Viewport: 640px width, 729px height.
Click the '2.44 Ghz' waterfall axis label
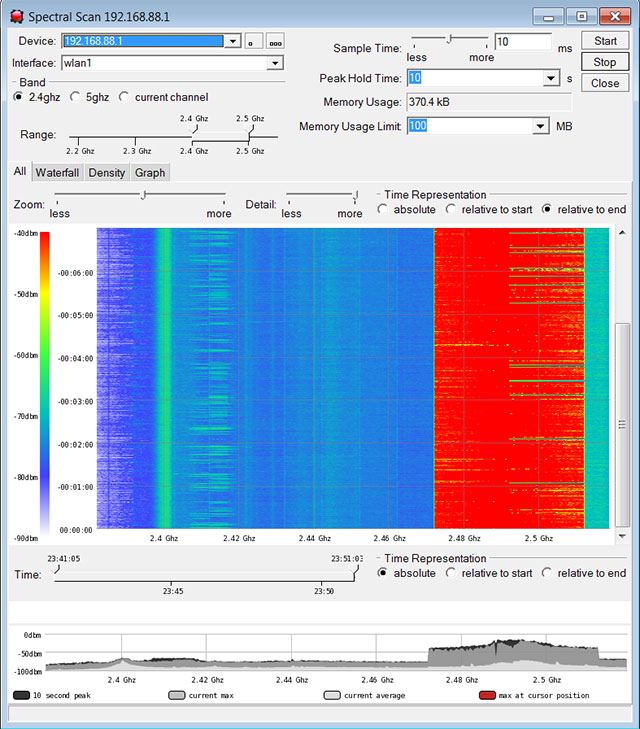[x=315, y=538]
